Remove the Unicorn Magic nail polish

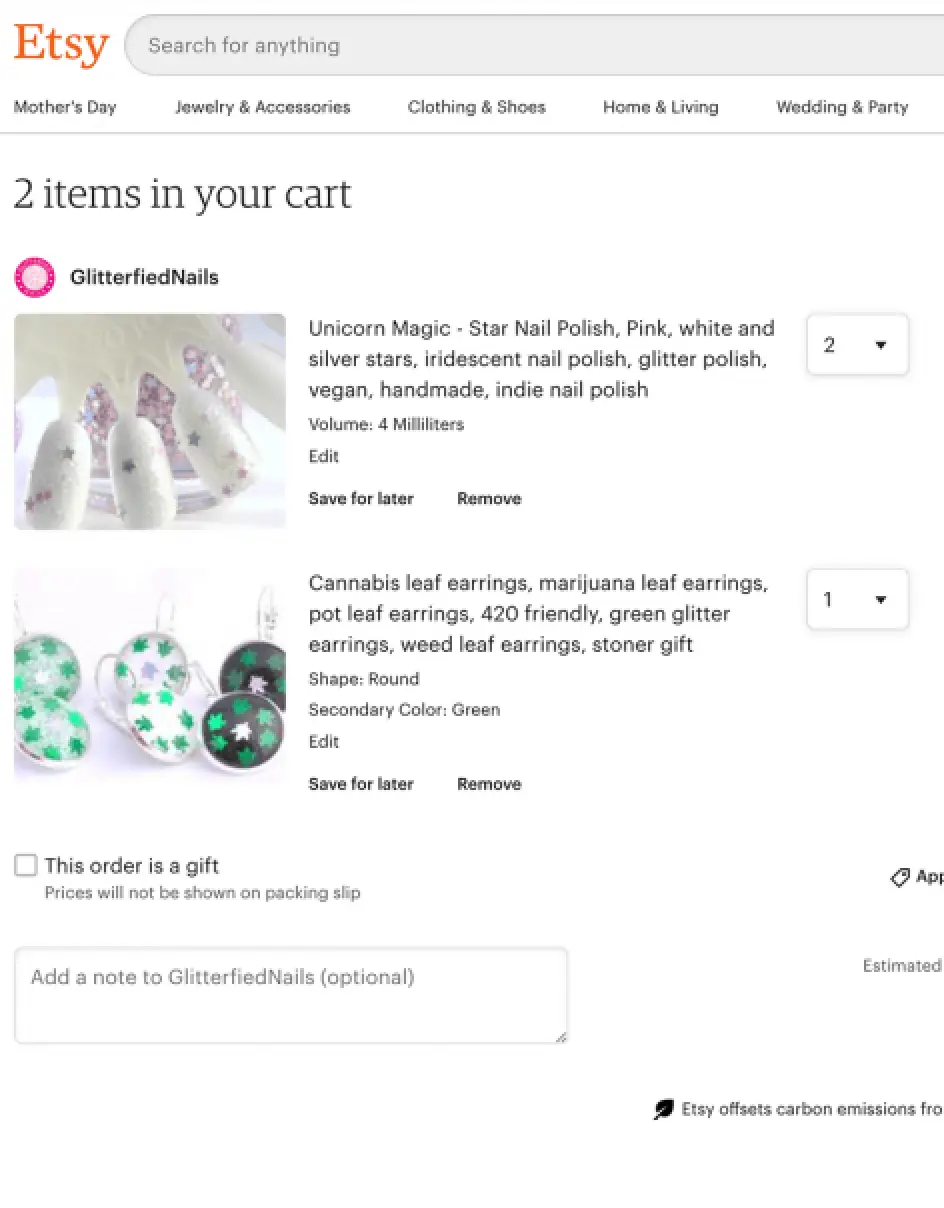tap(489, 498)
